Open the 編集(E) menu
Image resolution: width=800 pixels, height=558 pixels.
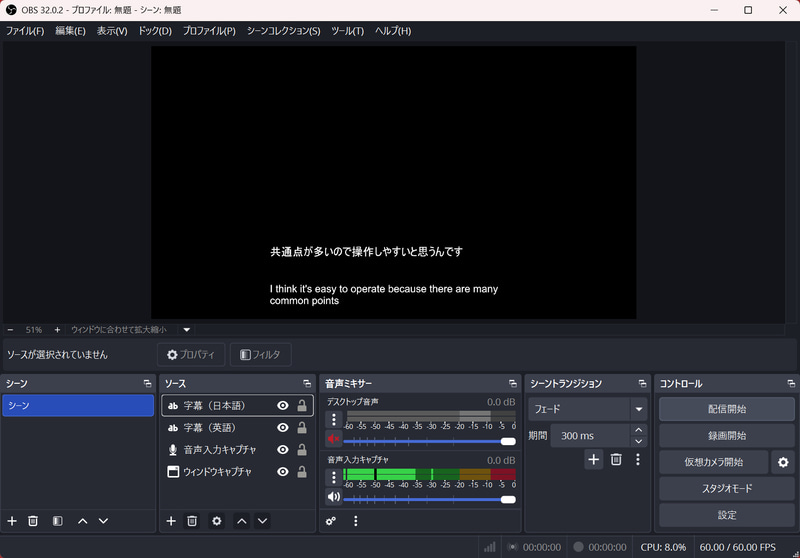70,31
